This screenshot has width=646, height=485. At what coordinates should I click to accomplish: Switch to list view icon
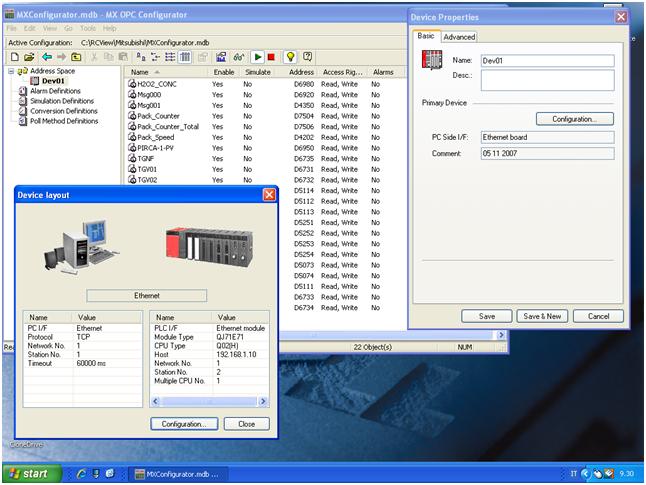(x=170, y=57)
